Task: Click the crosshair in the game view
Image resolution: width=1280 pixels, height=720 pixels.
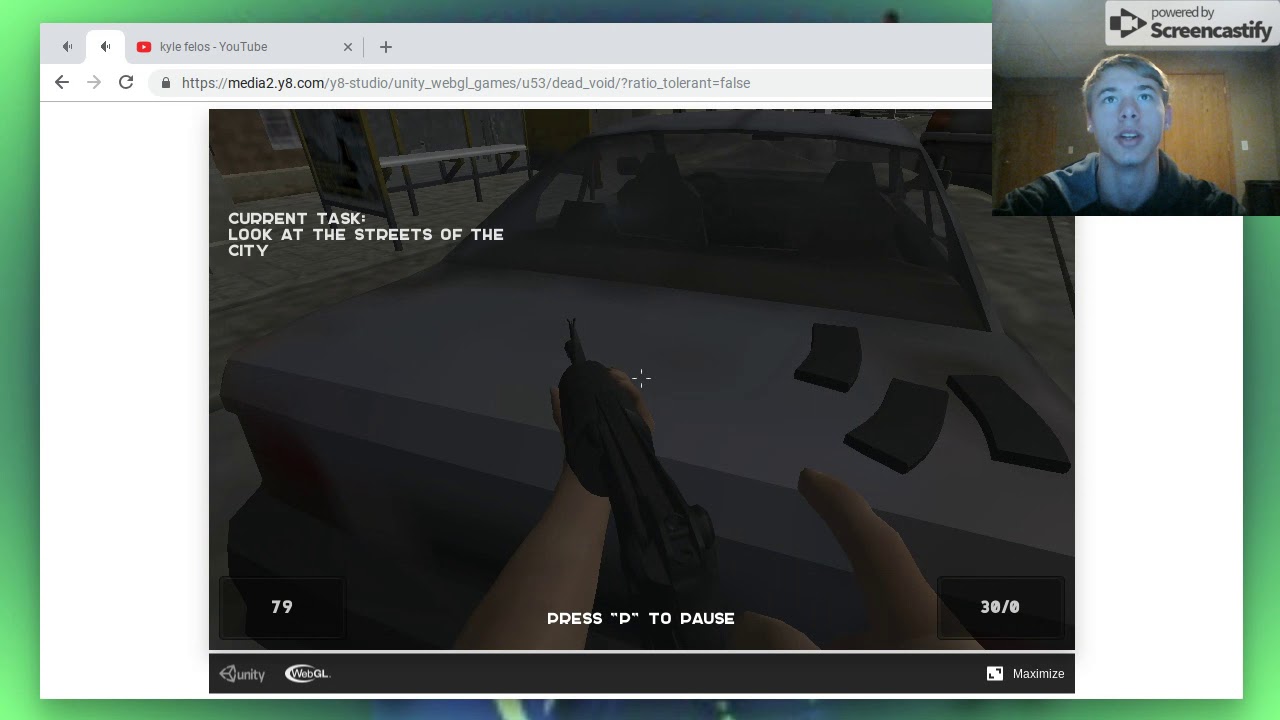Action: tap(642, 378)
